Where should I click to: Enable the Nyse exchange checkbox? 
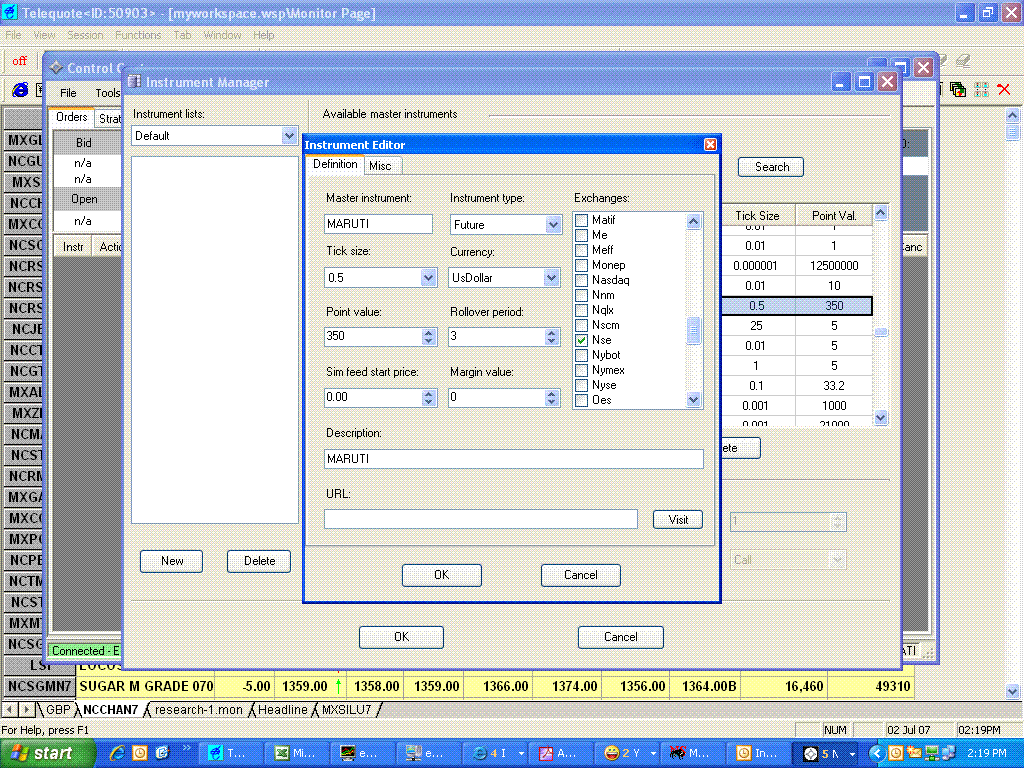581,385
